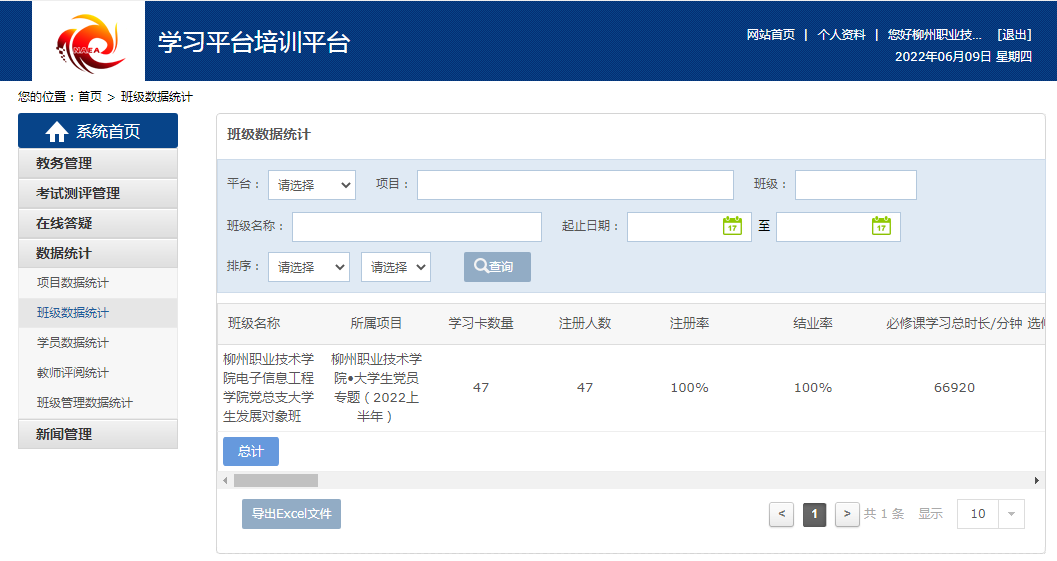Click the horizontal scrollbar thumb under table
Screen dimensions: 1057x561
pos(275,481)
